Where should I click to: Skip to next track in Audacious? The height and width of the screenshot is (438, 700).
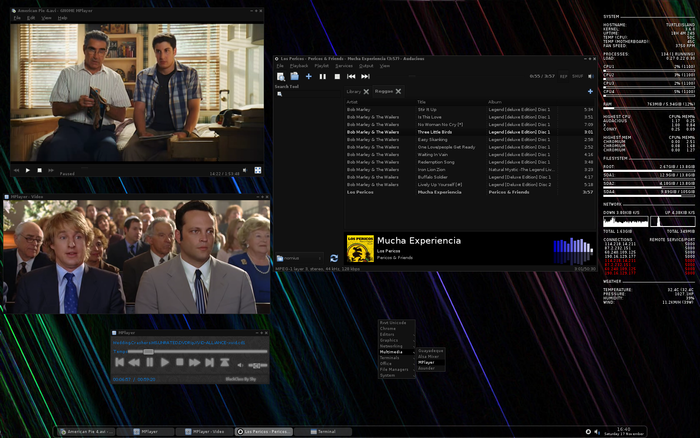pos(365,76)
